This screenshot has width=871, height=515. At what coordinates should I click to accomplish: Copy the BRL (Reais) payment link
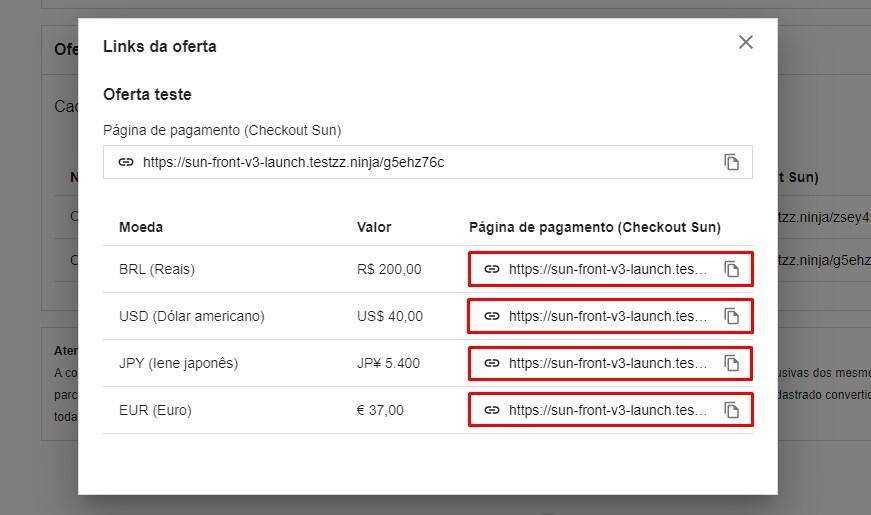[x=731, y=269]
